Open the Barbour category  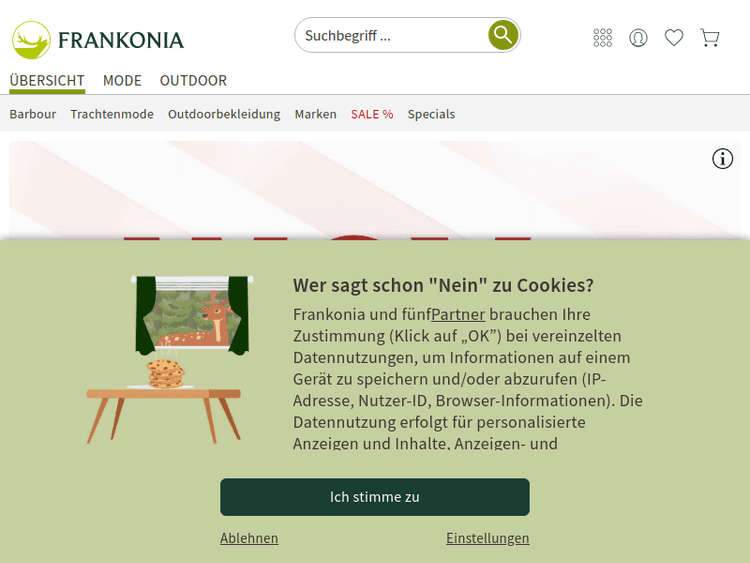tap(33, 114)
